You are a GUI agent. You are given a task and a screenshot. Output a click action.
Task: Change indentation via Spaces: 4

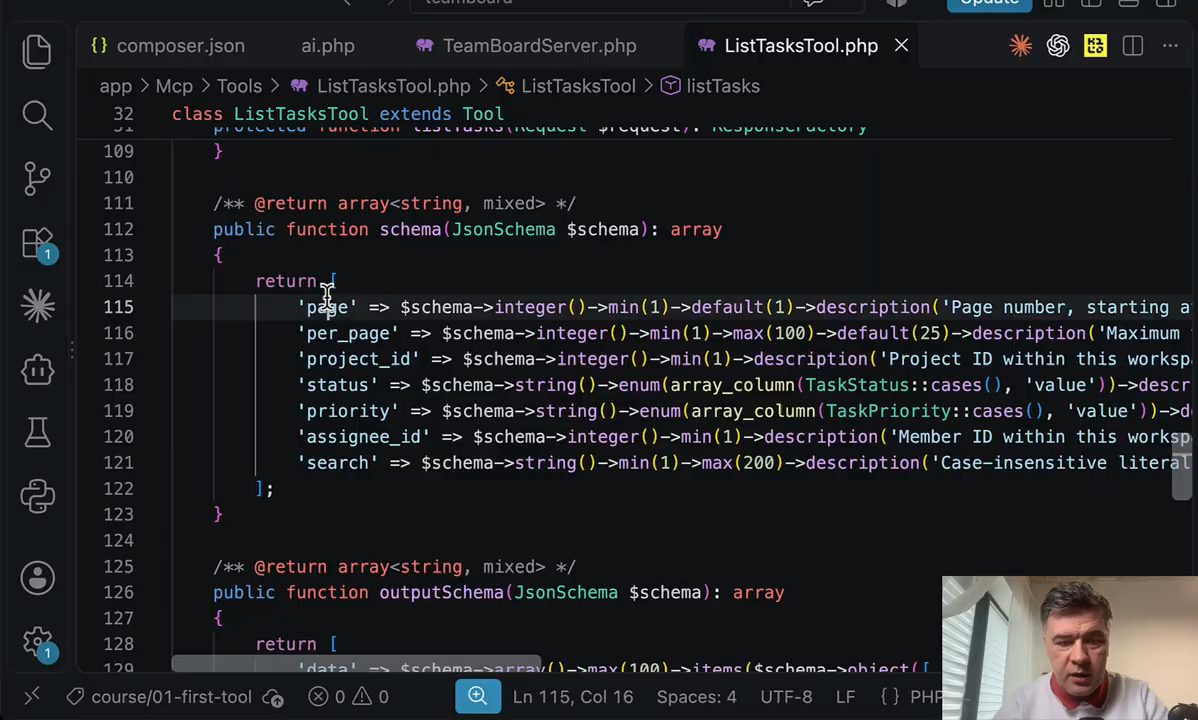[x=697, y=697]
